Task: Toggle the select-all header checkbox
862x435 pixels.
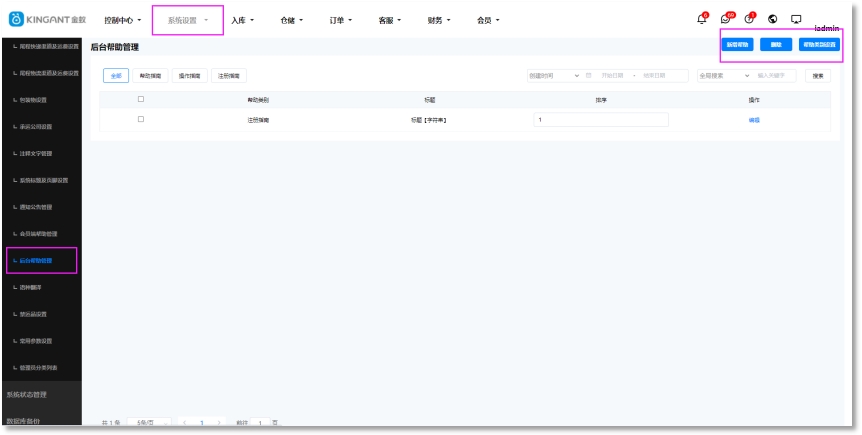Action: [141, 99]
